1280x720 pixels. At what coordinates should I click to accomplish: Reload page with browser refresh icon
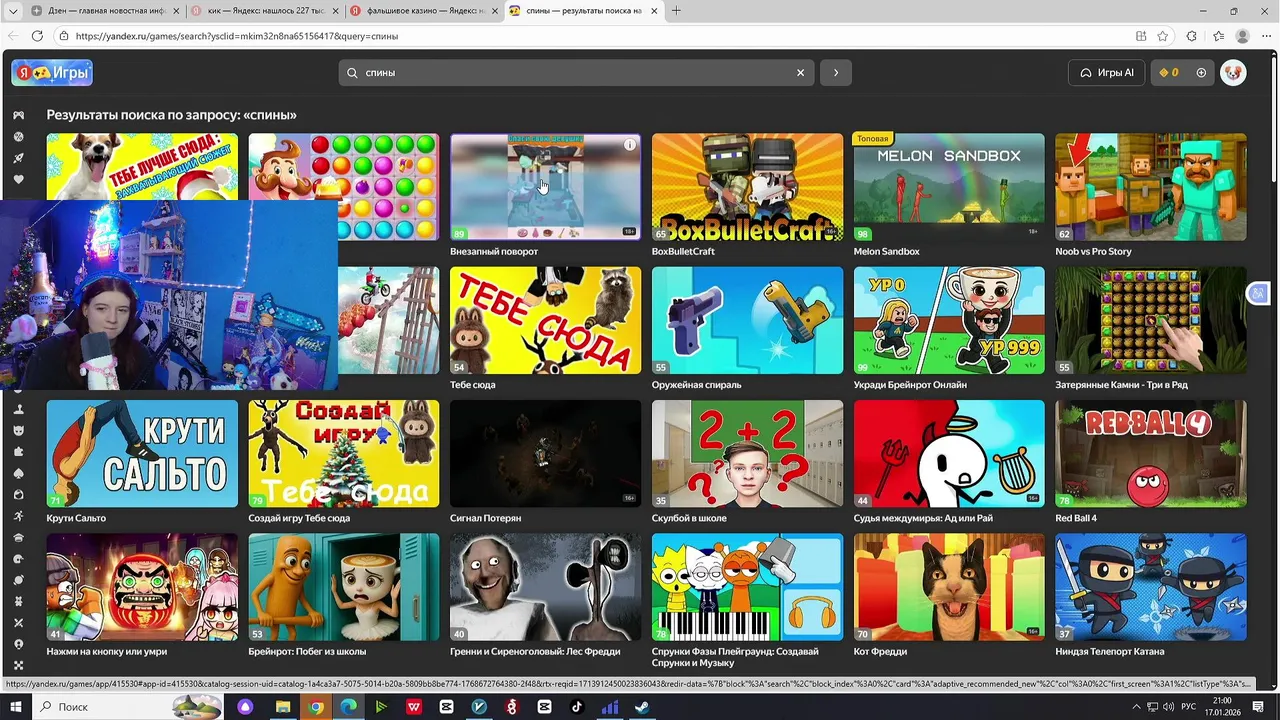tap(37, 36)
